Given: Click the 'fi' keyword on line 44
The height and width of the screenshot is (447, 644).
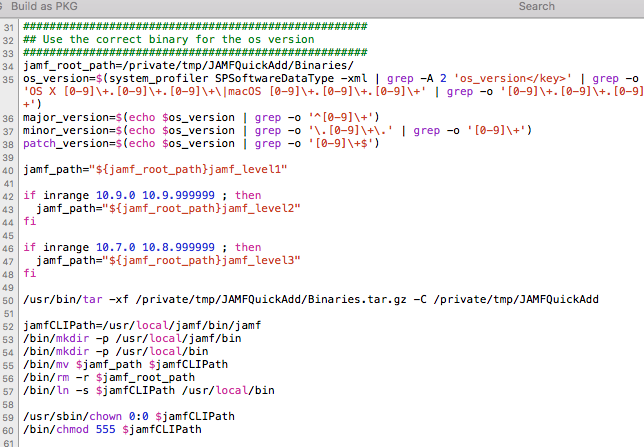Looking at the screenshot, I should tap(30, 221).
